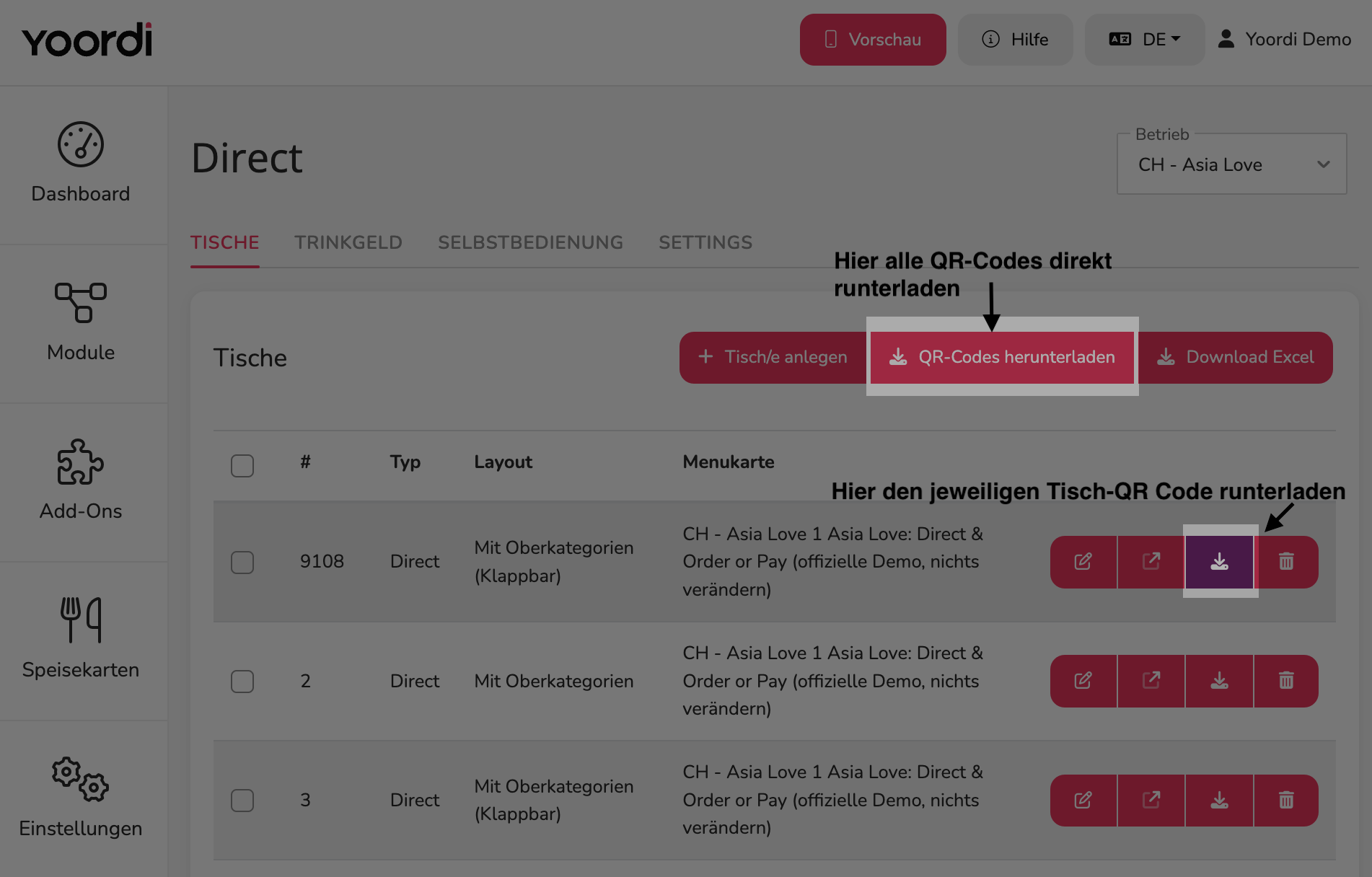Image resolution: width=1372 pixels, height=877 pixels.
Task: Open the Add-Ons puzzle icon
Action: [81, 462]
